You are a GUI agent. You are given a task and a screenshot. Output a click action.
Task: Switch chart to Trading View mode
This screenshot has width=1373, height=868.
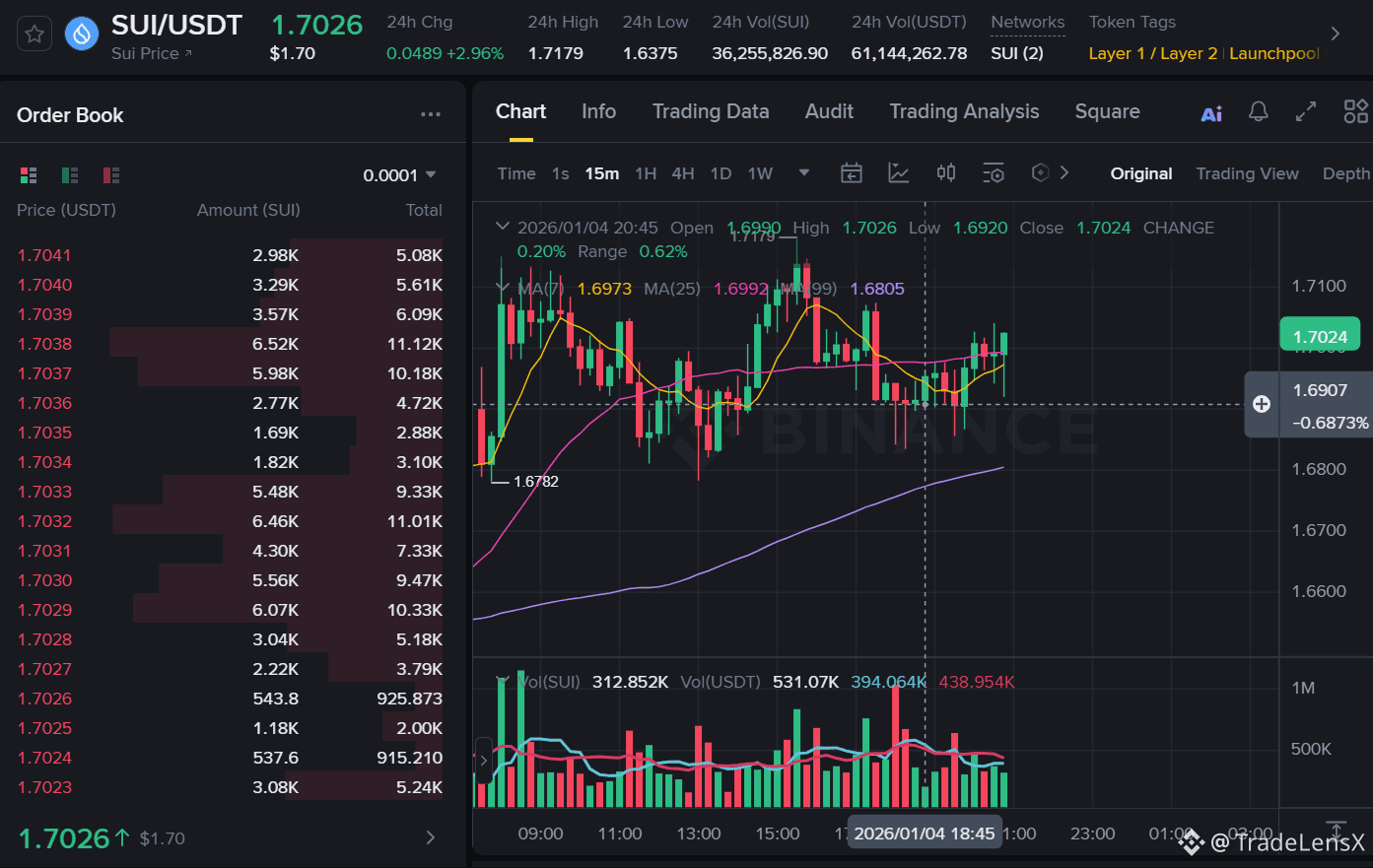(x=1248, y=173)
